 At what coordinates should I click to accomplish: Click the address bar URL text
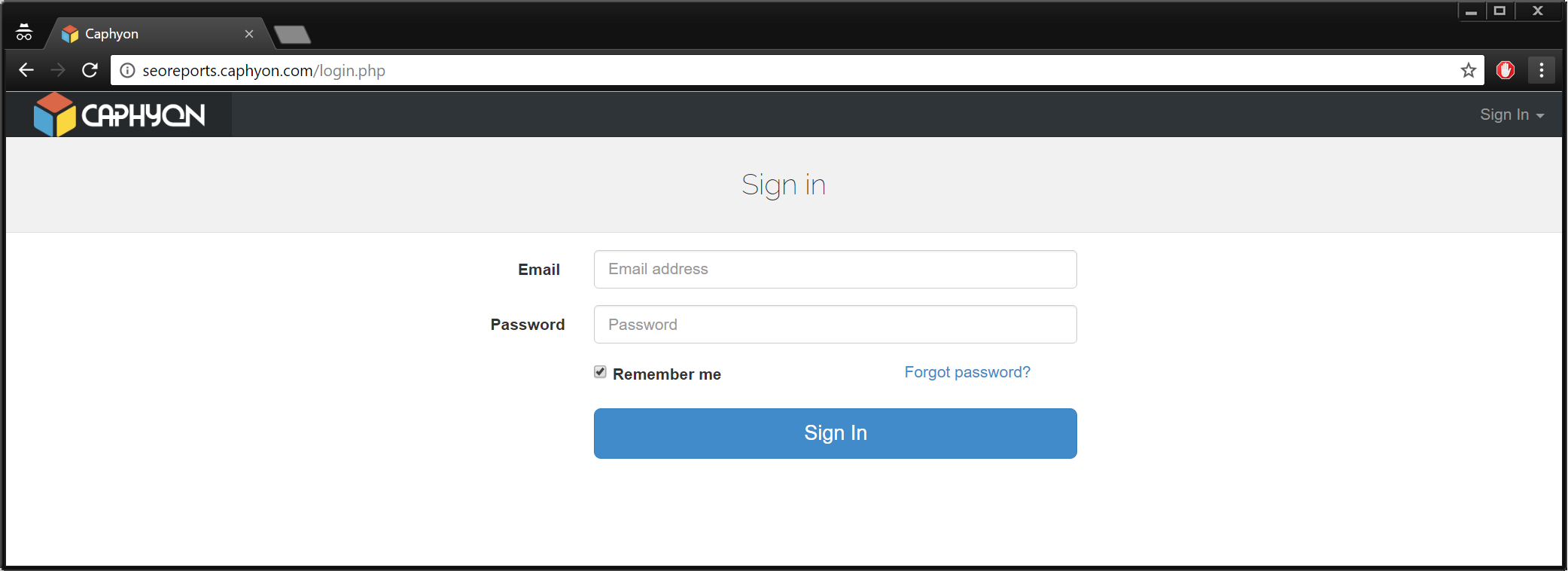click(263, 71)
